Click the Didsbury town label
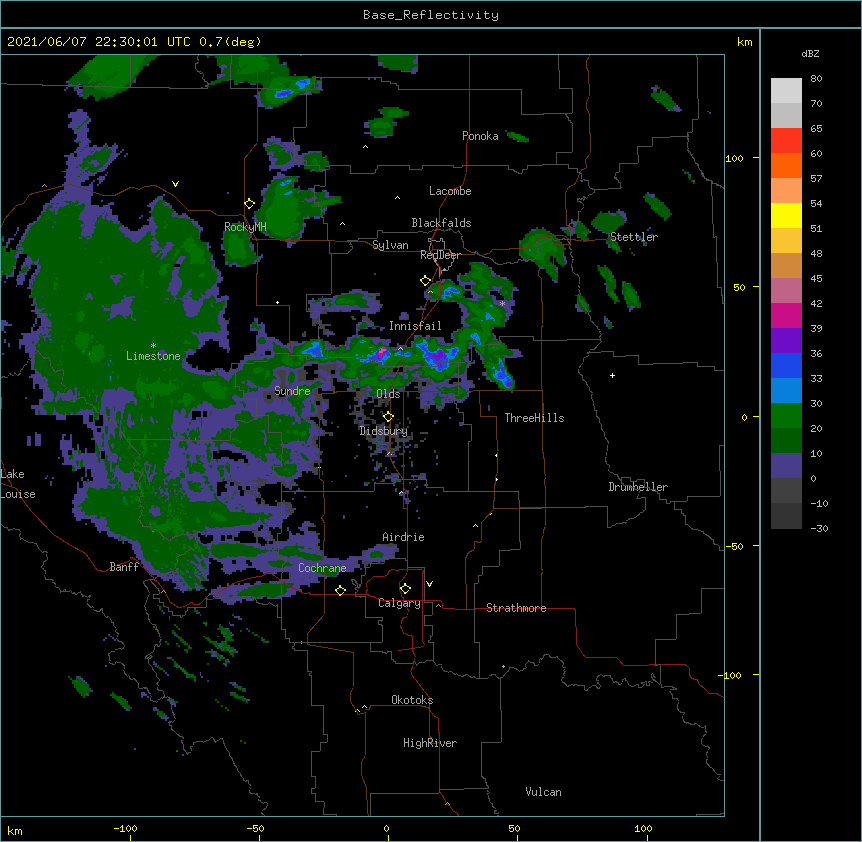 tap(384, 431)
